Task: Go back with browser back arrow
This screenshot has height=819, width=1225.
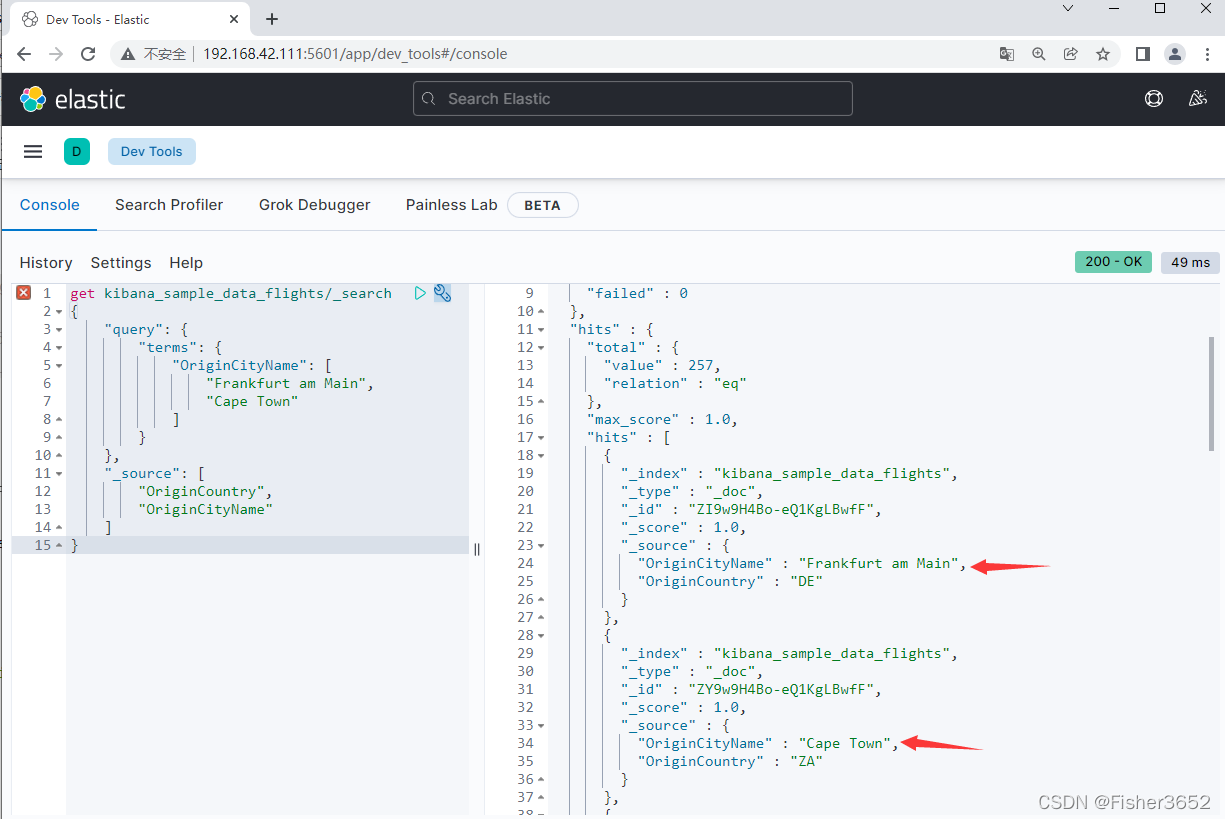Action: pyautogui.click(x=25, y=54)
